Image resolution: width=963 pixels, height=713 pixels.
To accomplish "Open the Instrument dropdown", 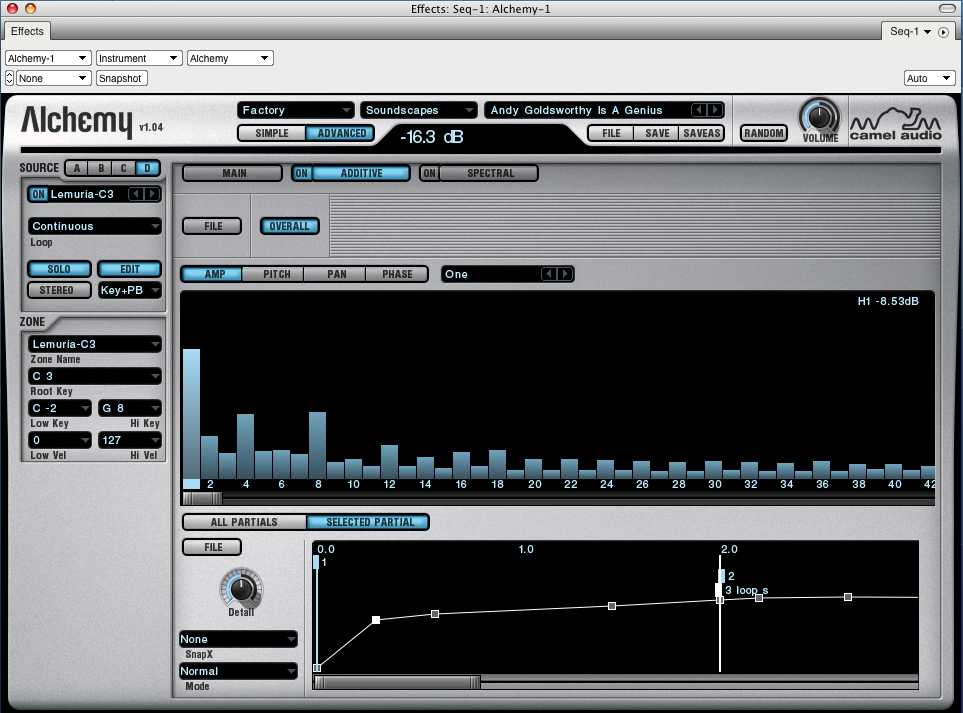I will (139, 58).
